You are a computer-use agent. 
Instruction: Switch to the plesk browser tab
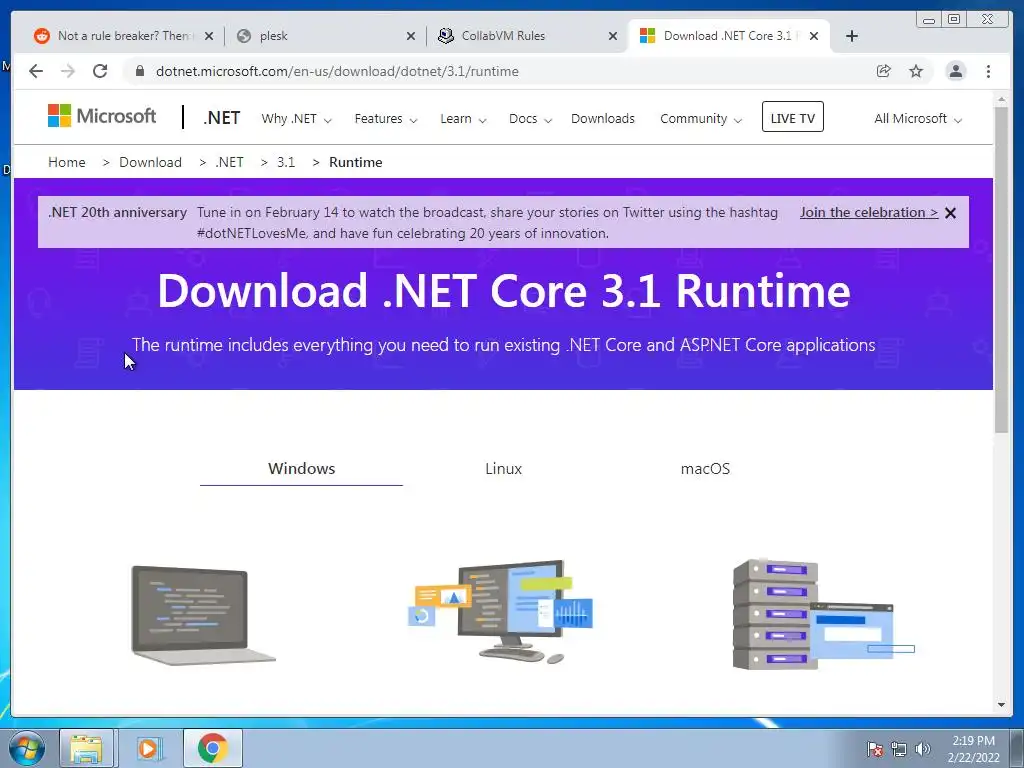(x=325, y=36)
